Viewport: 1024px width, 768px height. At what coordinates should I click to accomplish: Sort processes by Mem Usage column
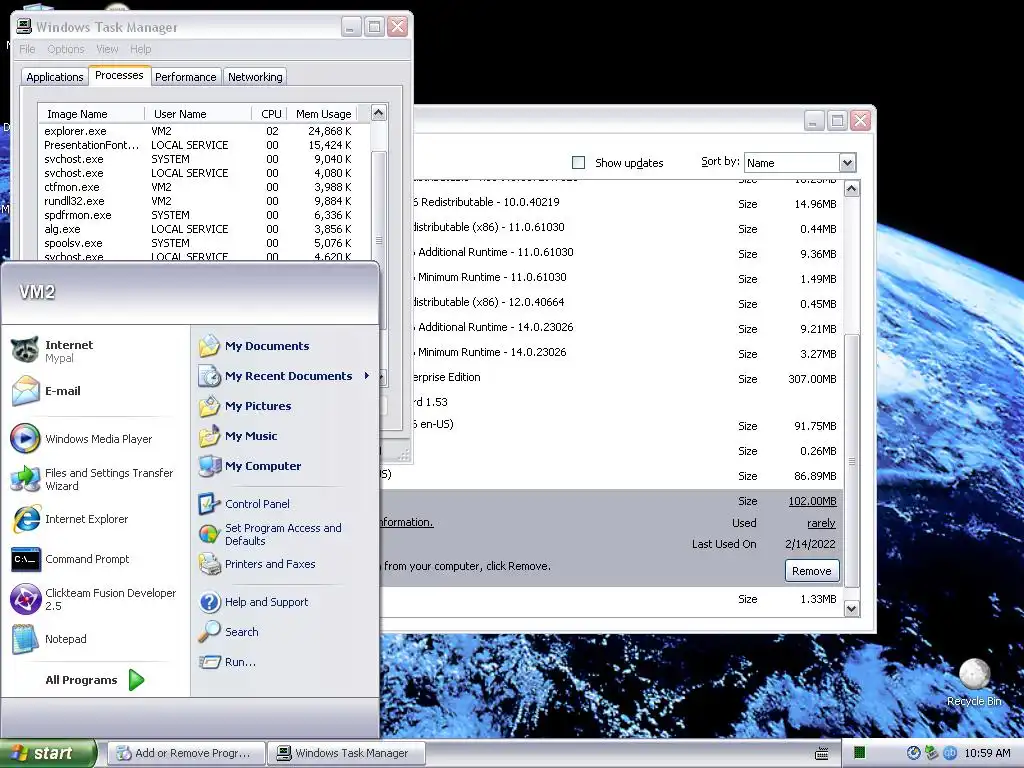coord(323,114)
